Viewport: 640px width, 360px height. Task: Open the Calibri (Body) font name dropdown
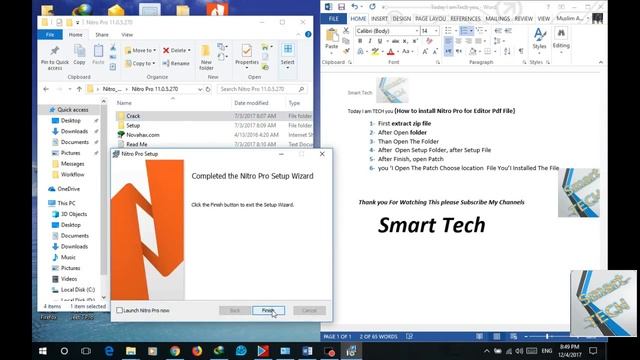417,31
